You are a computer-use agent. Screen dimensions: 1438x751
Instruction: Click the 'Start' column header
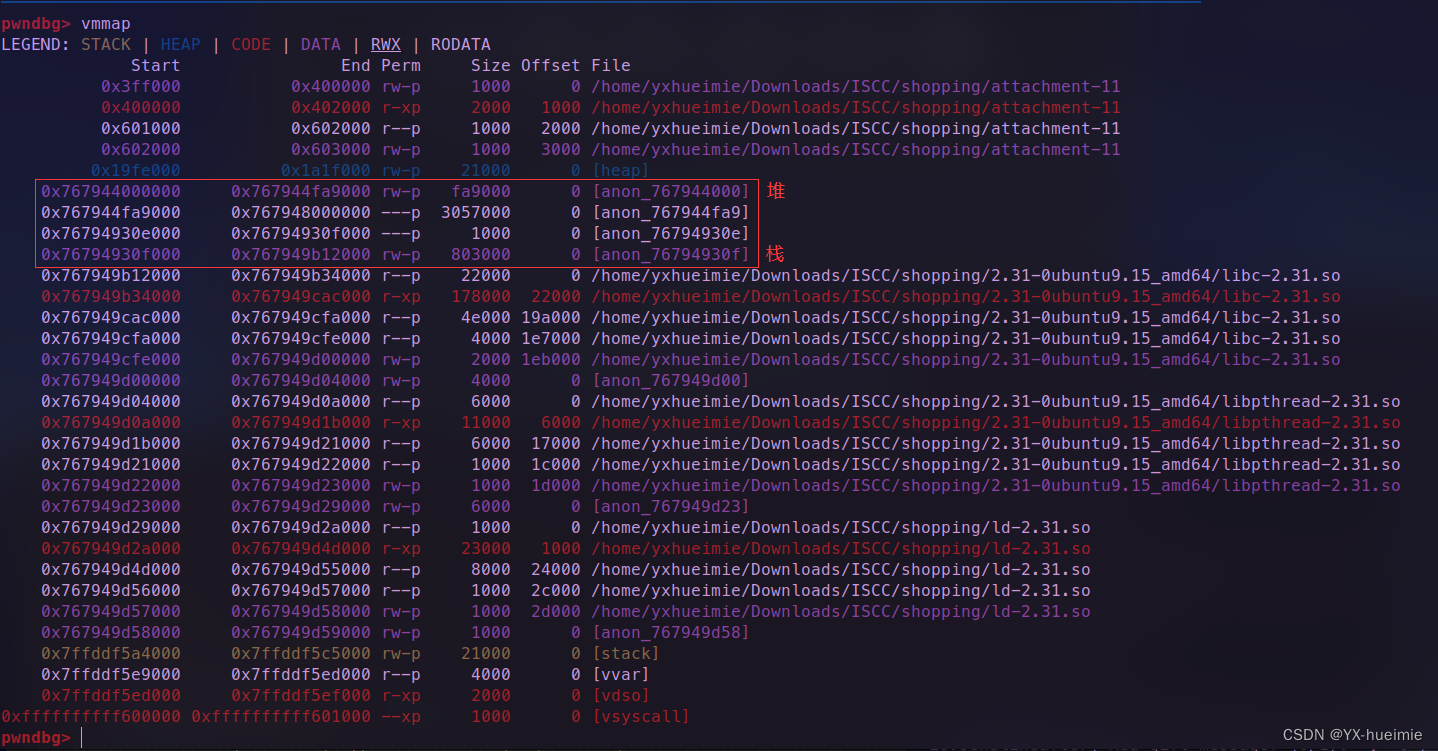point(156,65)
